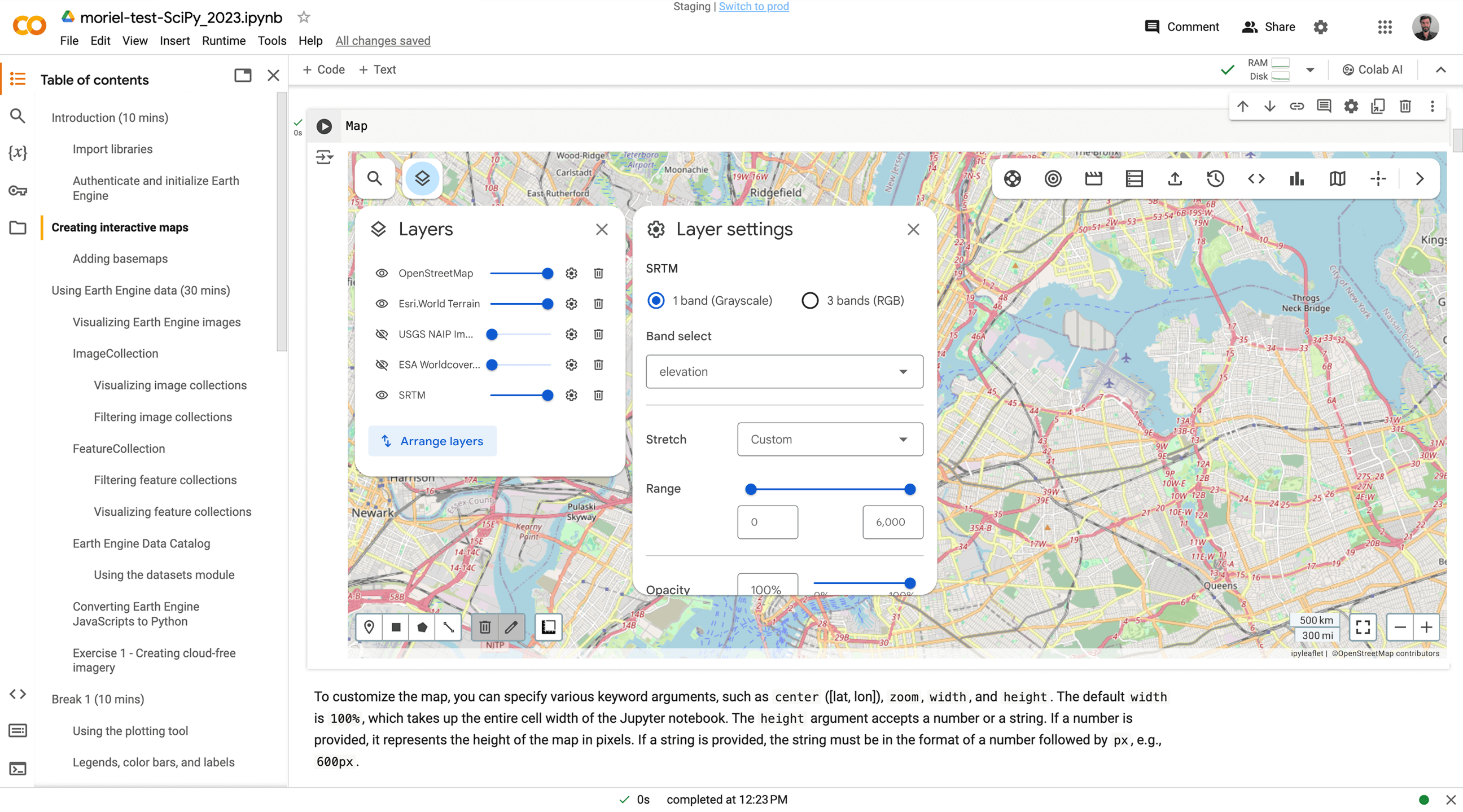
Task: Click the Range maximum value field showing 6,000
Action: pos(893,523)
